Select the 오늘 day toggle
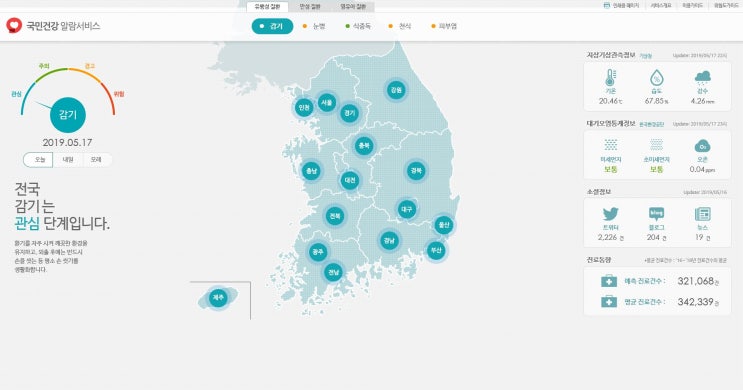The image size is (743, 390). [x=38, y=160]
